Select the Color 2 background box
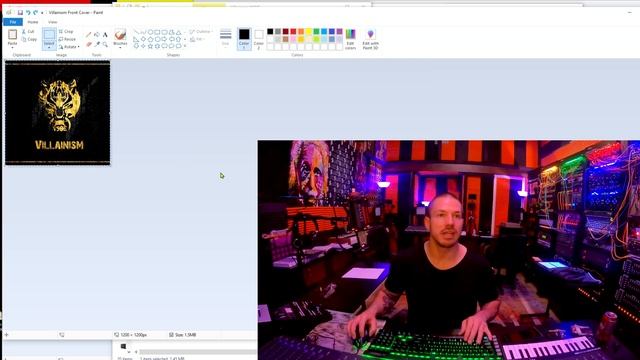640x360 pixels. (259, 39)
